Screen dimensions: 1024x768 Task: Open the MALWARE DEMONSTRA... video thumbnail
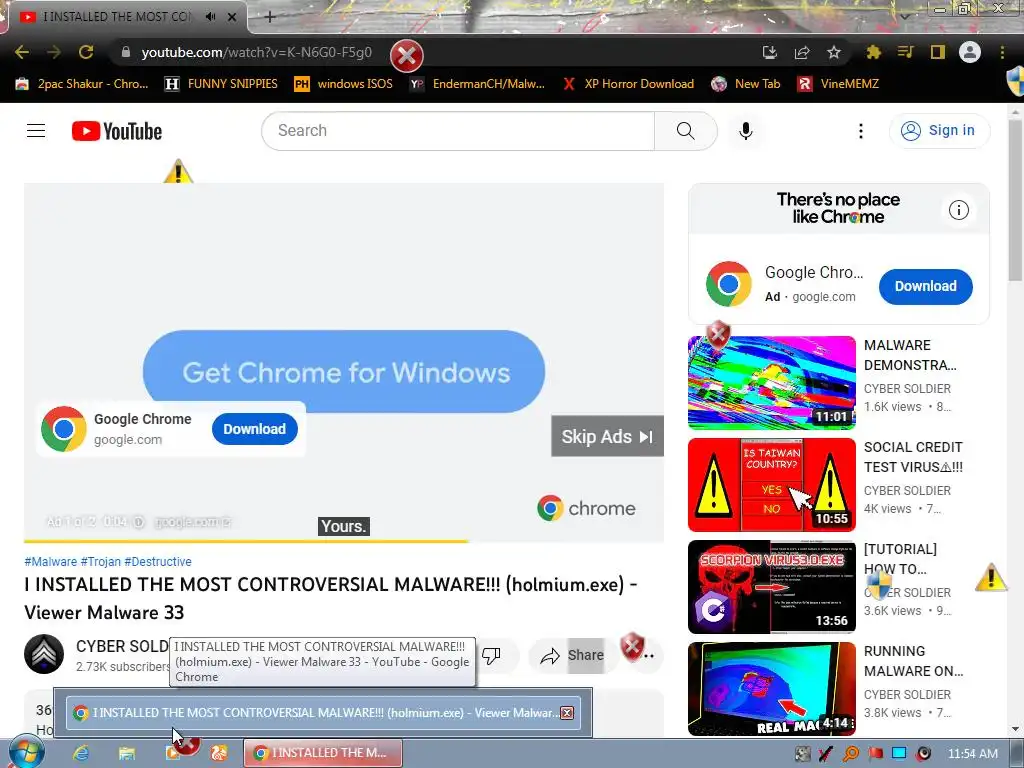771,383
